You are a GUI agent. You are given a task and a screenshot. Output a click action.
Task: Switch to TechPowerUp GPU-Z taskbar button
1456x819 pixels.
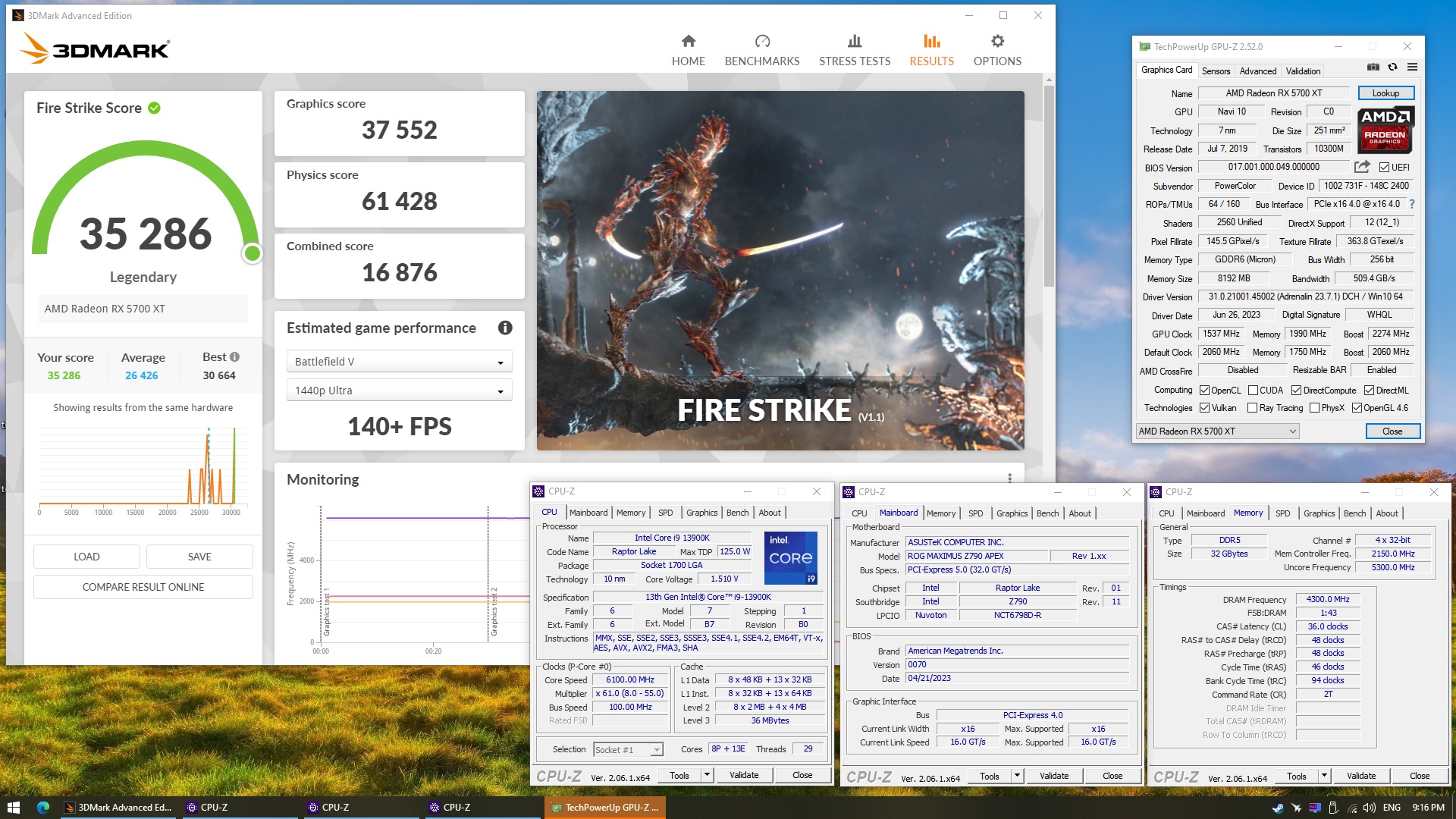[604, 808]
